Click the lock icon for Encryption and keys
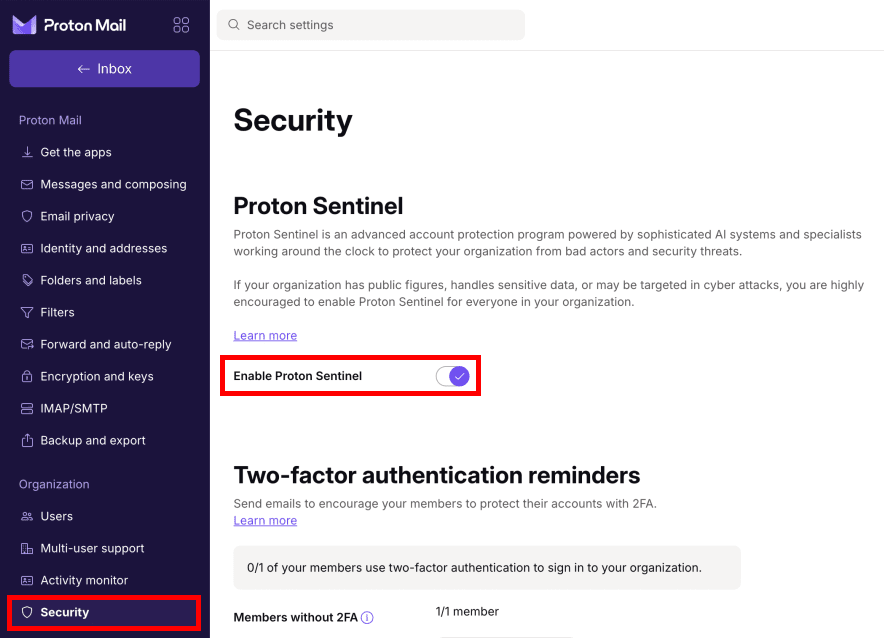884x638 pixels. click(27, 376)
